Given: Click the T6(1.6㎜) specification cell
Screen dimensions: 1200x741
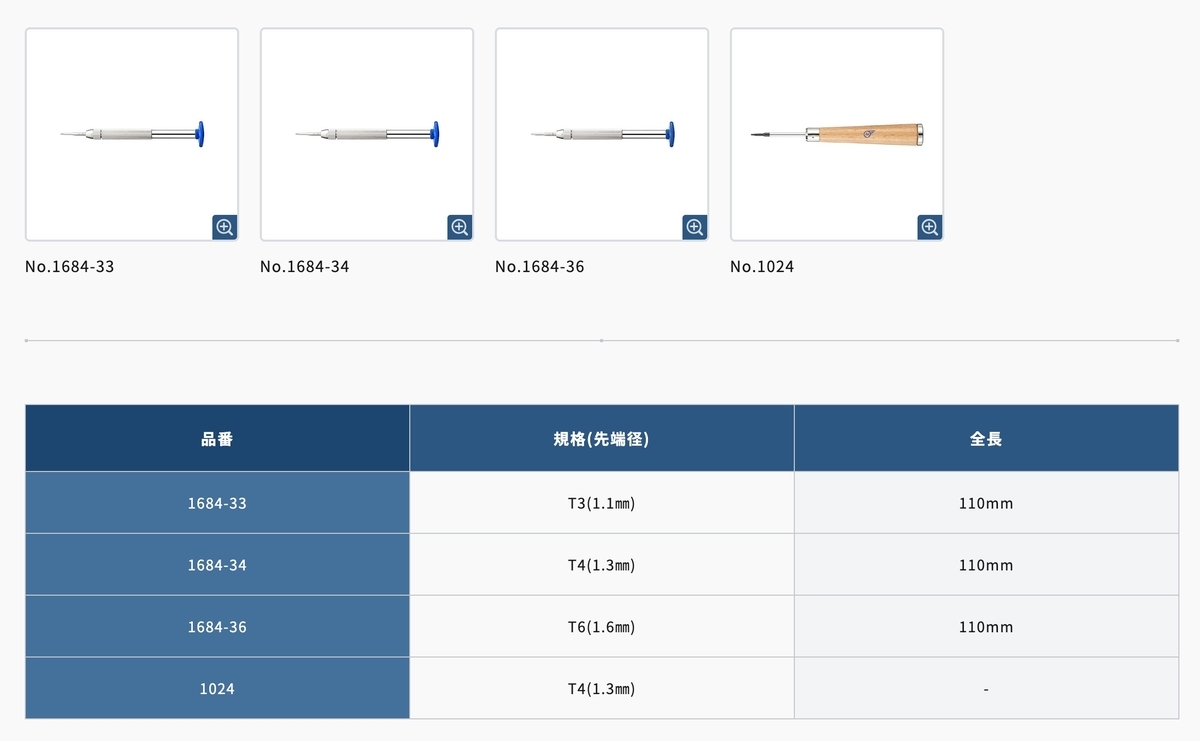Looking at the screenshot, I should point(602,627).
